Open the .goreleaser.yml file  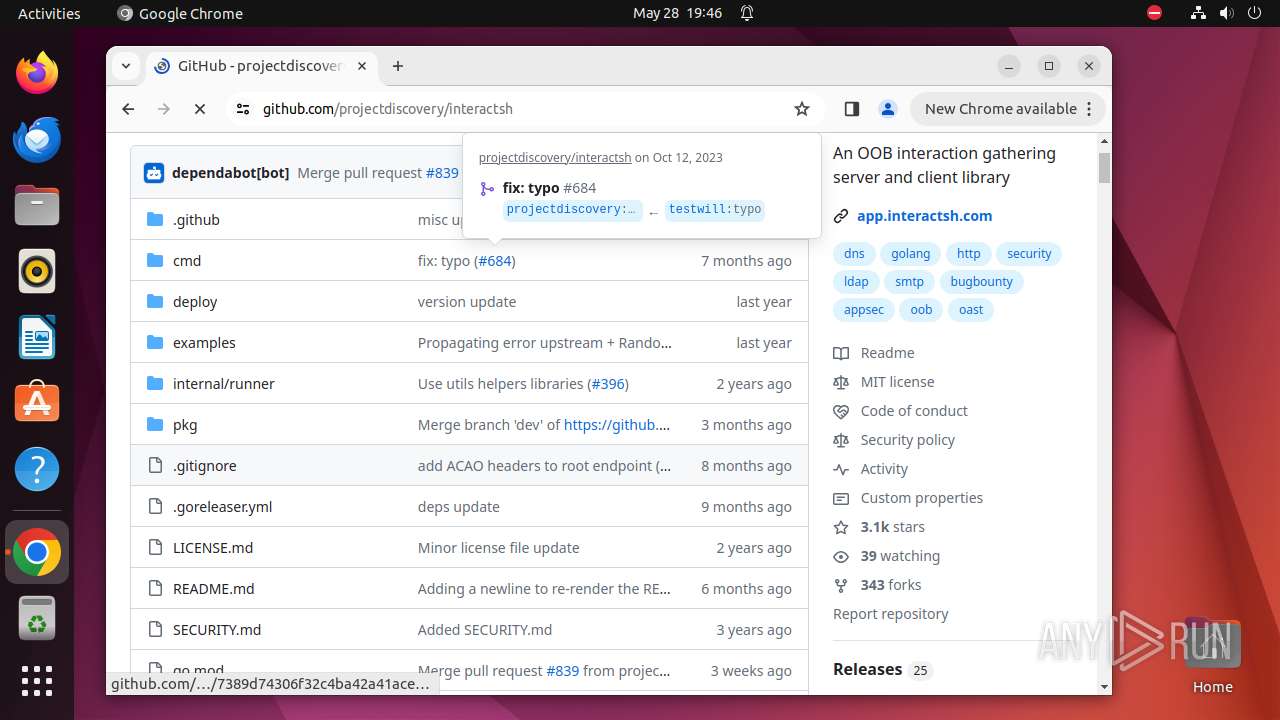coord(222,507)
